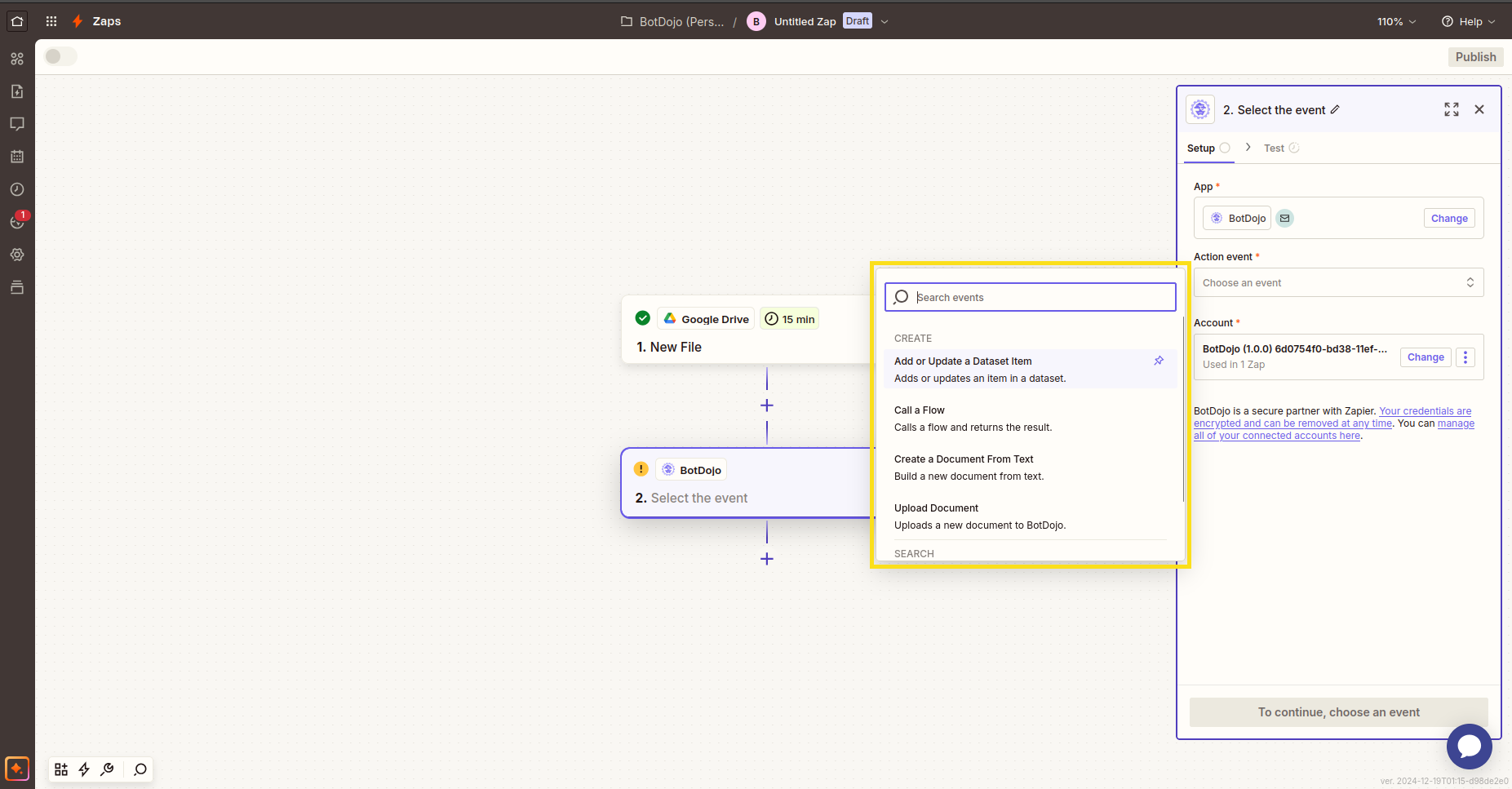Select the Upload Document event
Screen dimensions: 1512x789
[1030, 516]
